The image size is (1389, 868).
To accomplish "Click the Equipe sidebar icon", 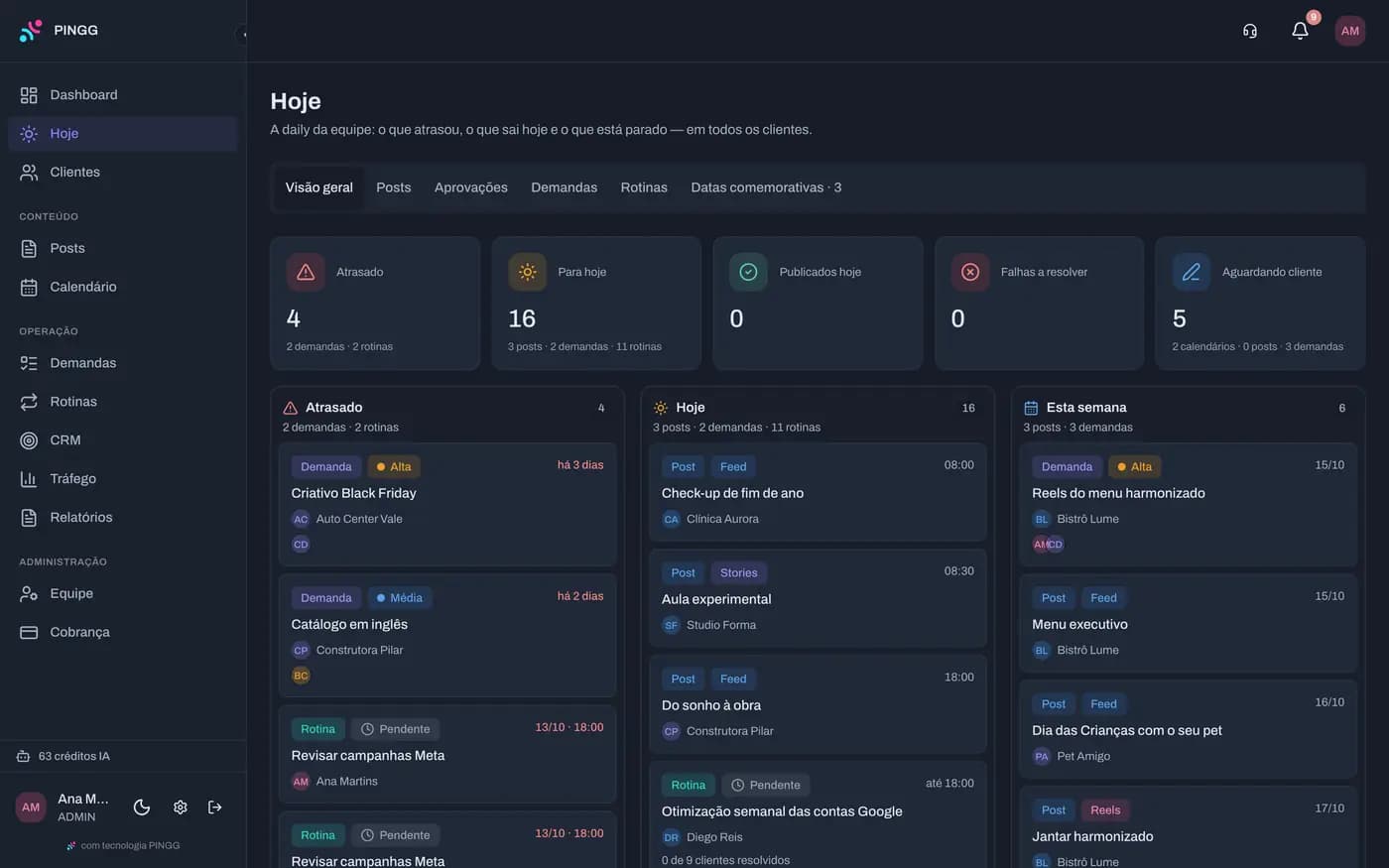I will click(x=29, y=593).
